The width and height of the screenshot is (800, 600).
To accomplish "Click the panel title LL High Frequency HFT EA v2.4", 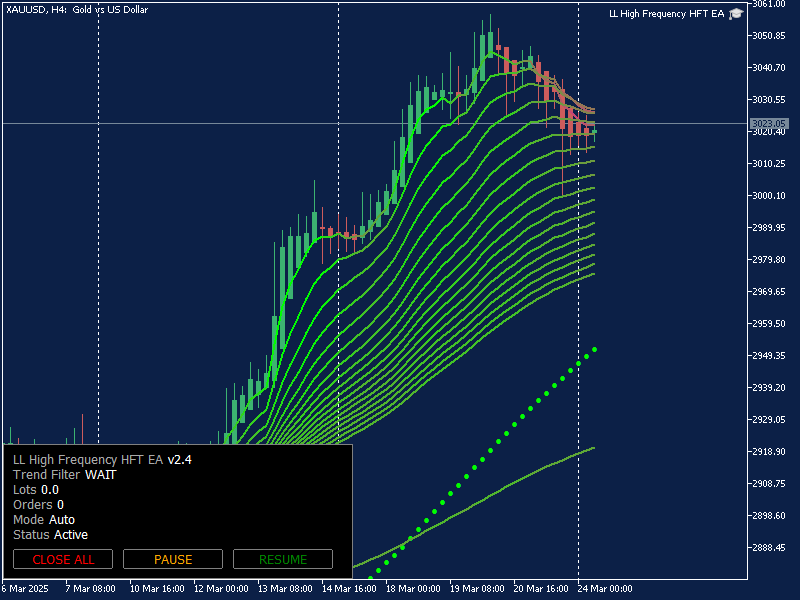I will (x=102, y=460).
